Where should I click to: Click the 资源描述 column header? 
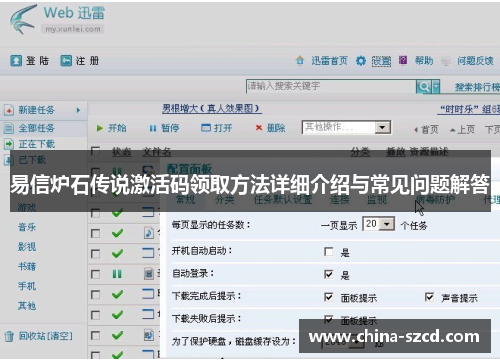(429, 152)
